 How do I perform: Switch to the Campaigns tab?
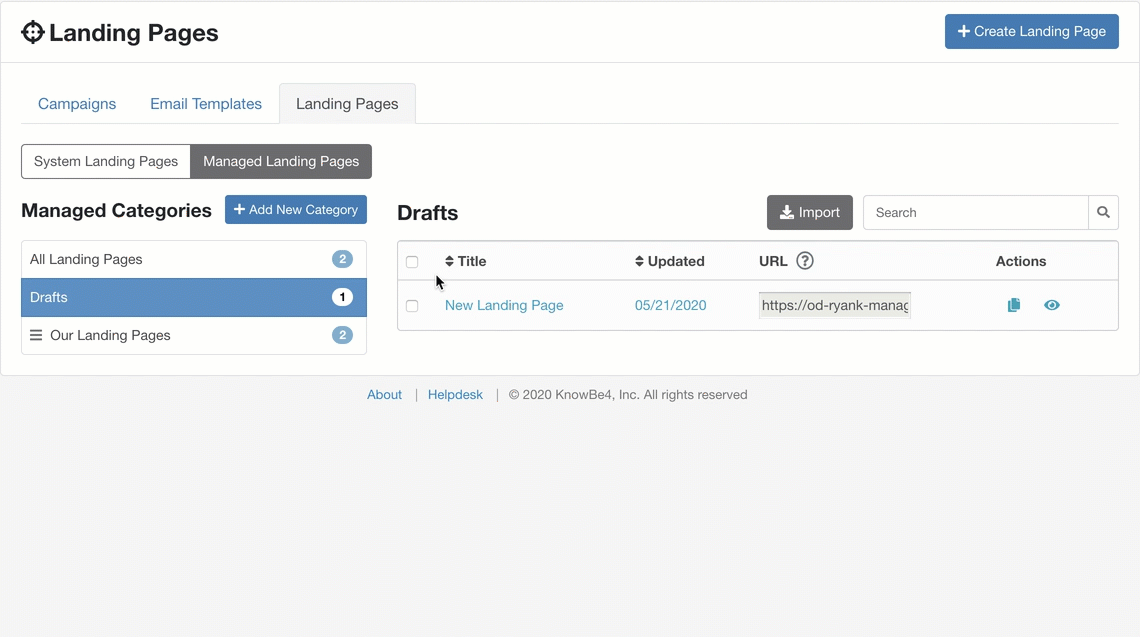pos(77,104)
